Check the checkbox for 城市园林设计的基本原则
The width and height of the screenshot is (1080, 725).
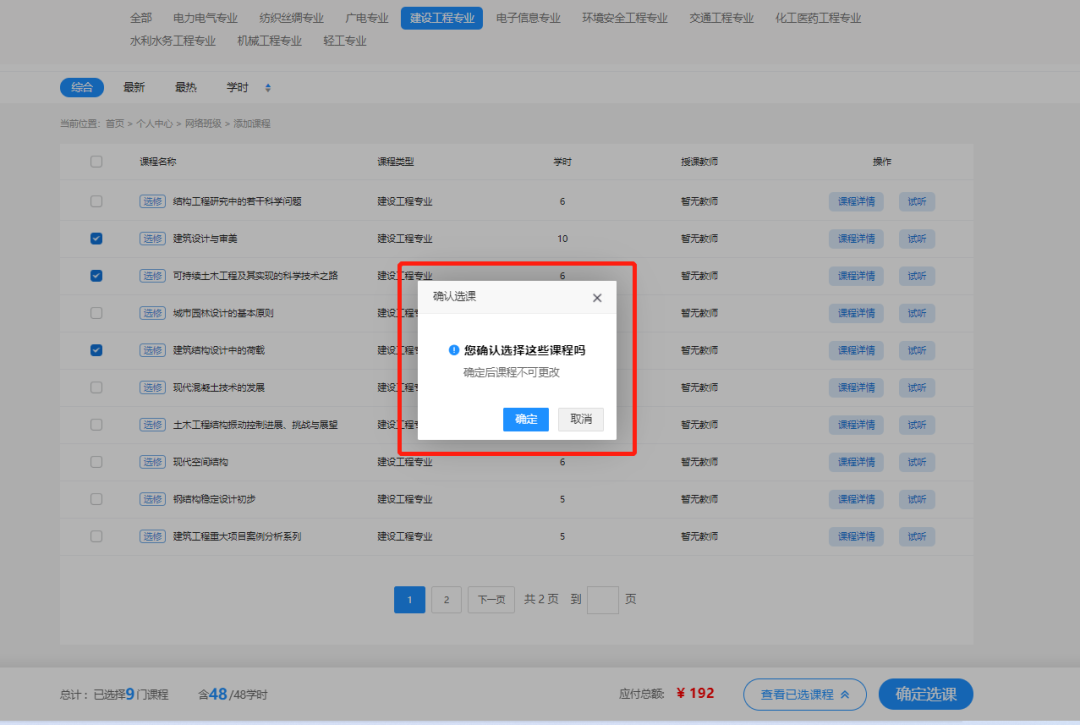click(x=96, y=313)
